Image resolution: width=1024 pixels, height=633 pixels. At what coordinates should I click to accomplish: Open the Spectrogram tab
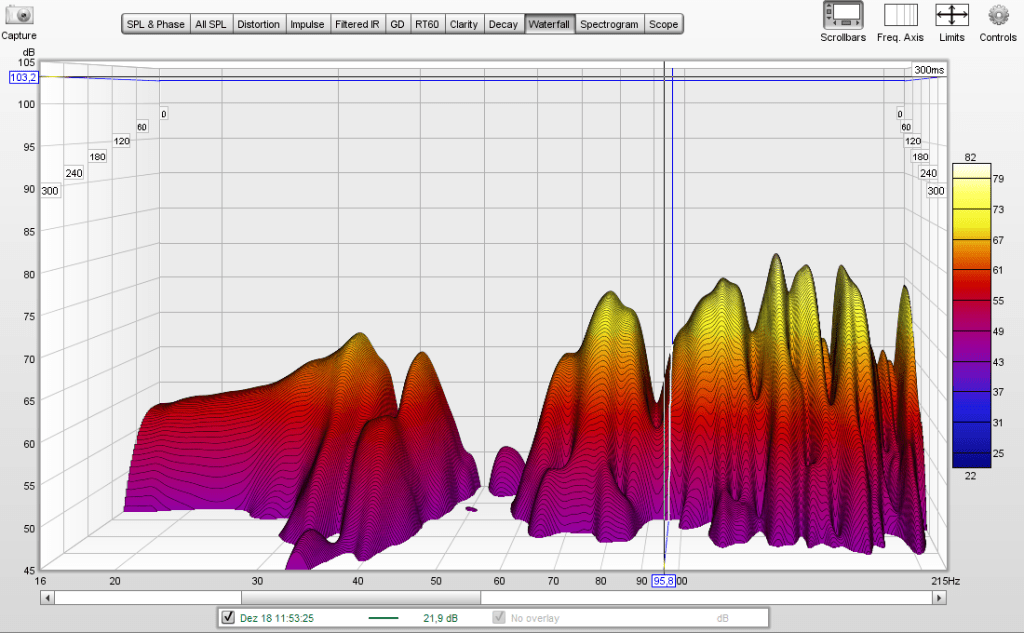coord(609,24)
